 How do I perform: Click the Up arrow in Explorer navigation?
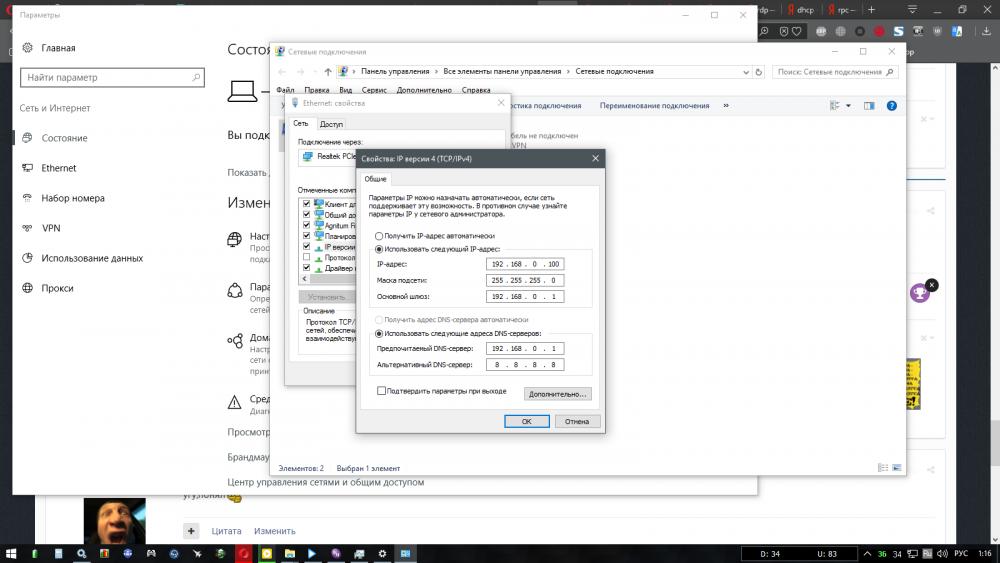pyautogui.click(x=327, y=72)
